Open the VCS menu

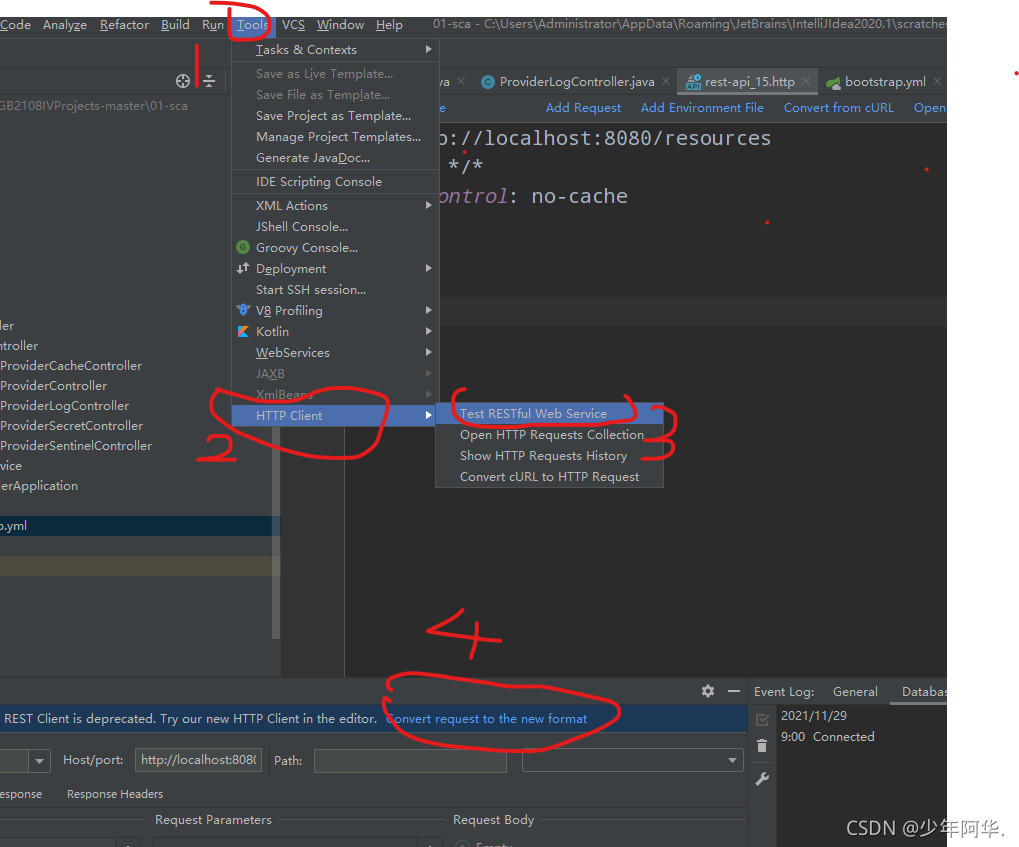pos(293,25)
